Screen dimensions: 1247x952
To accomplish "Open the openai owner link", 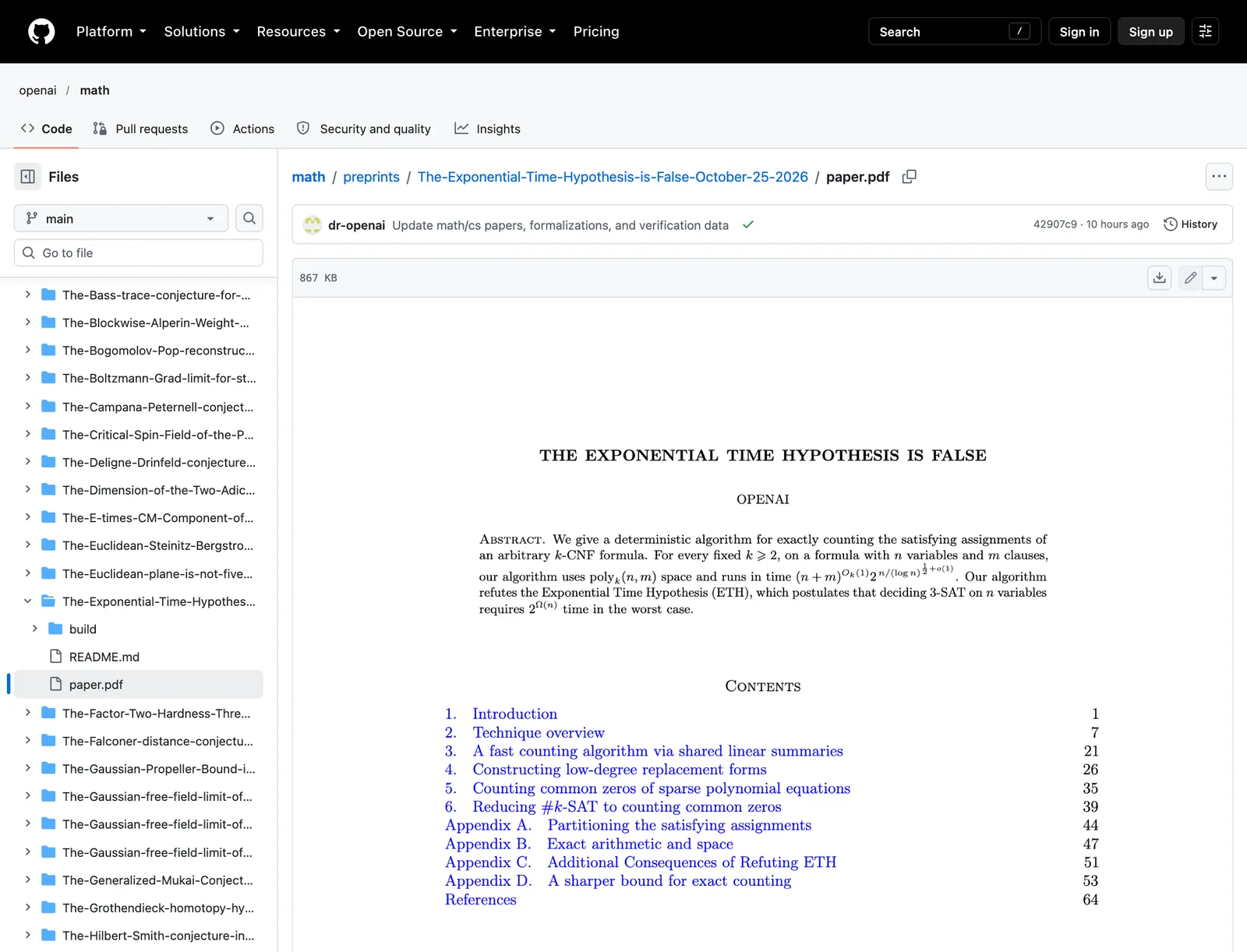I will [x=38, y=90].
